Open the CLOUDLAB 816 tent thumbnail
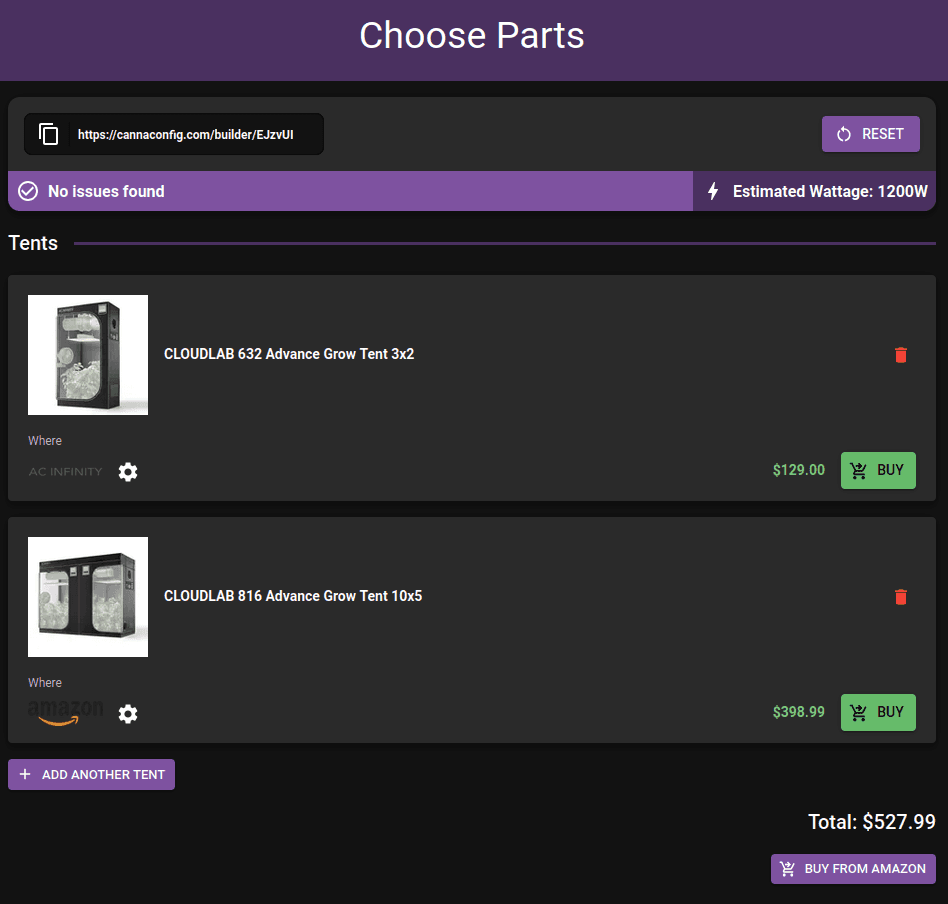948x904 pixels. [x=88, y=597]
